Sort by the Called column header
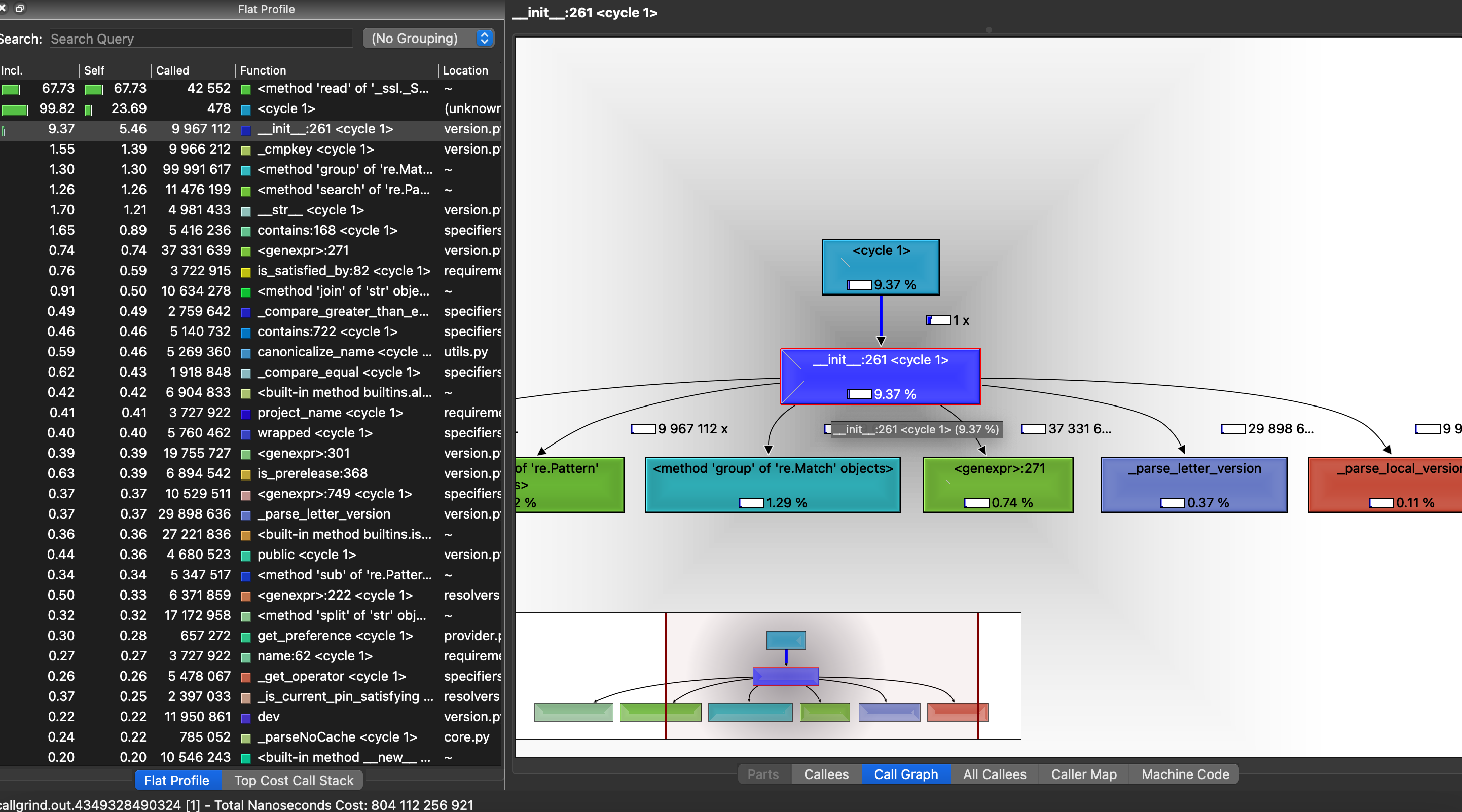Screen dimensions: 1462x812 (193, 70)
